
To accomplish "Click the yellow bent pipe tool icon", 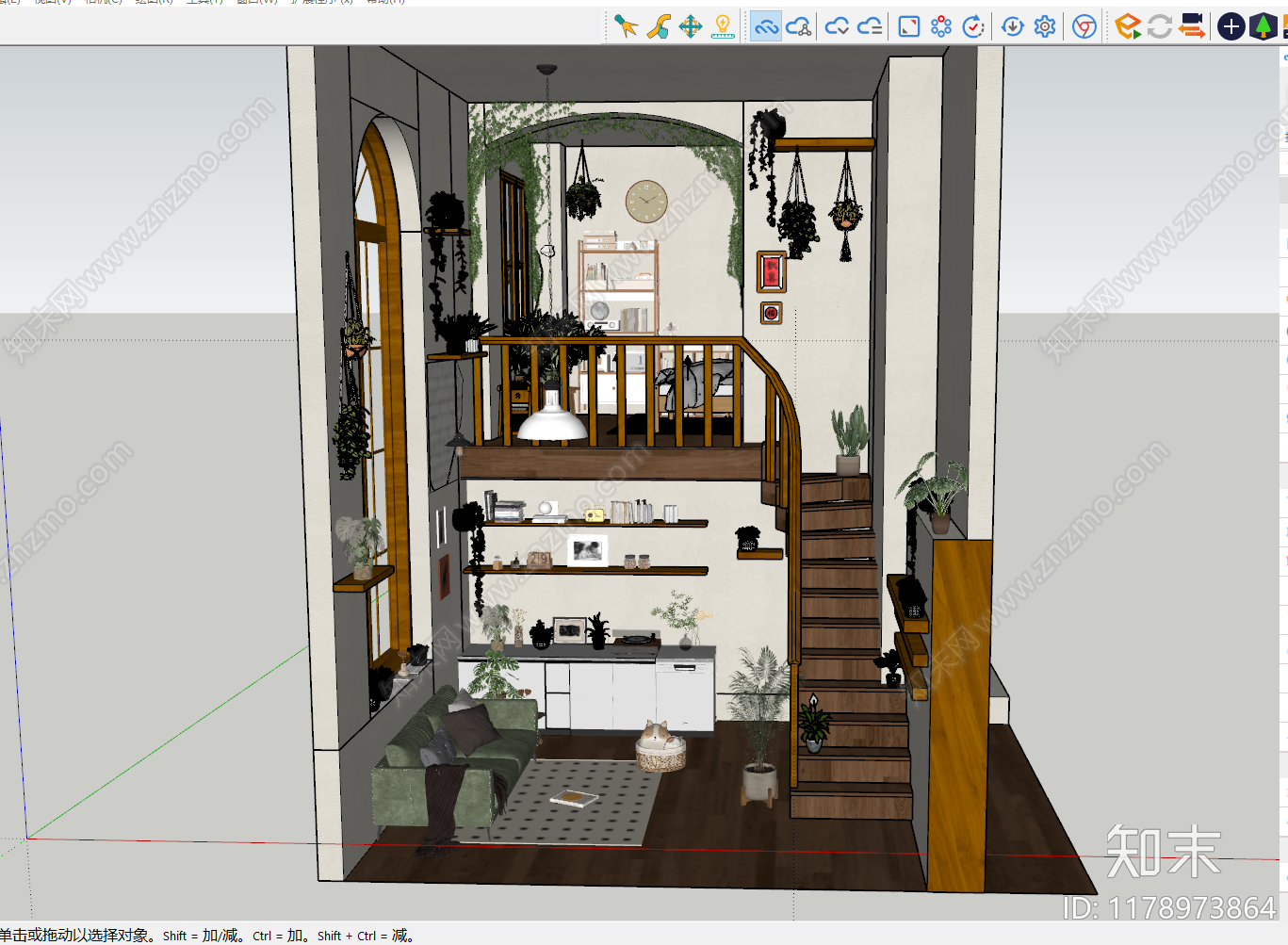I will pyautogui.click(x=658, y=26).
